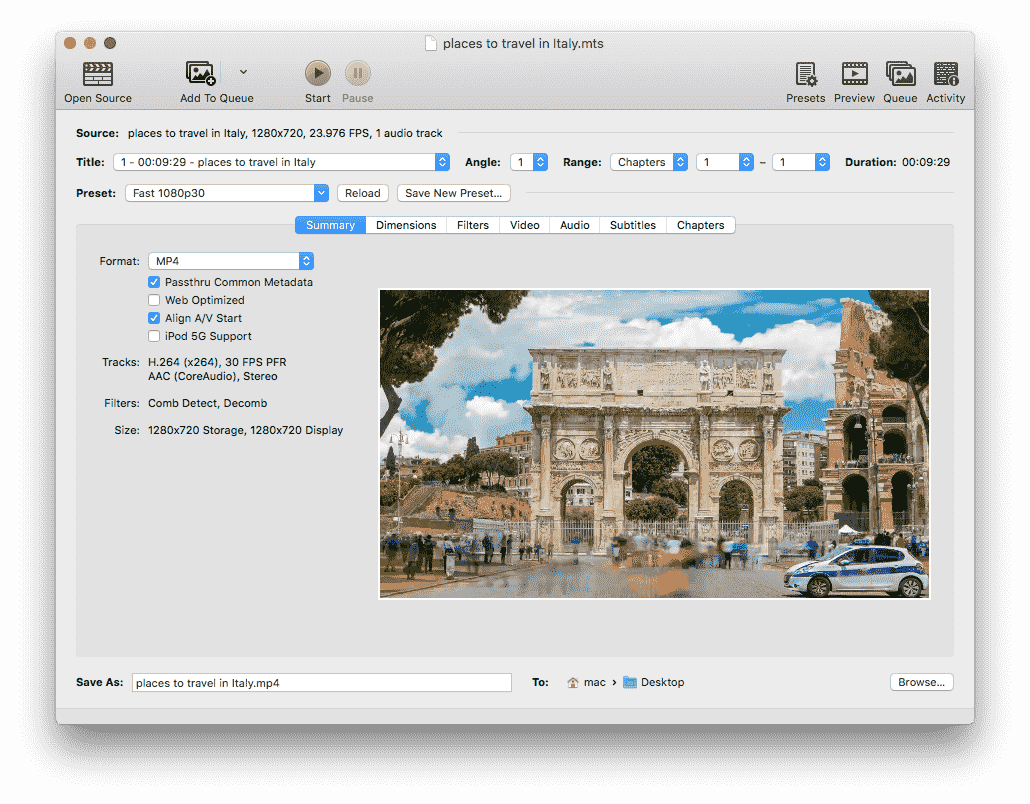Open the Activity log icon
This screenshot has width=1030, height=804.
click(945, 74)
